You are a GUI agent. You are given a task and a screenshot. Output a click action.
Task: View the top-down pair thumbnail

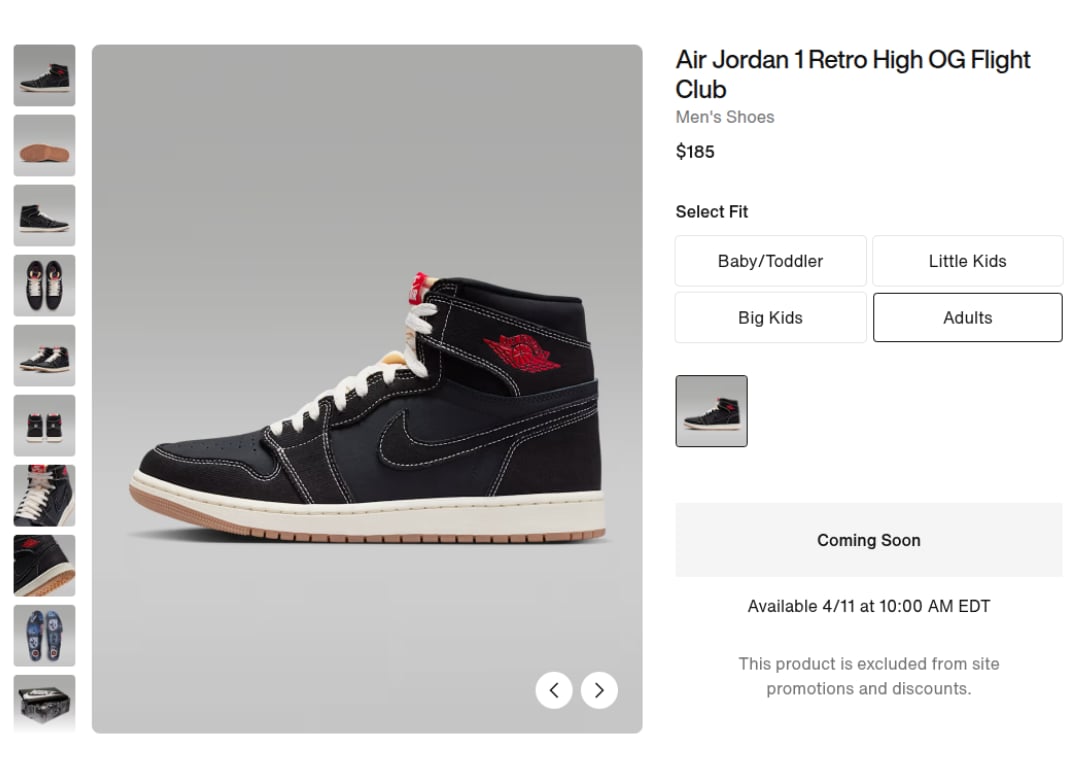[x=44, y=285]
